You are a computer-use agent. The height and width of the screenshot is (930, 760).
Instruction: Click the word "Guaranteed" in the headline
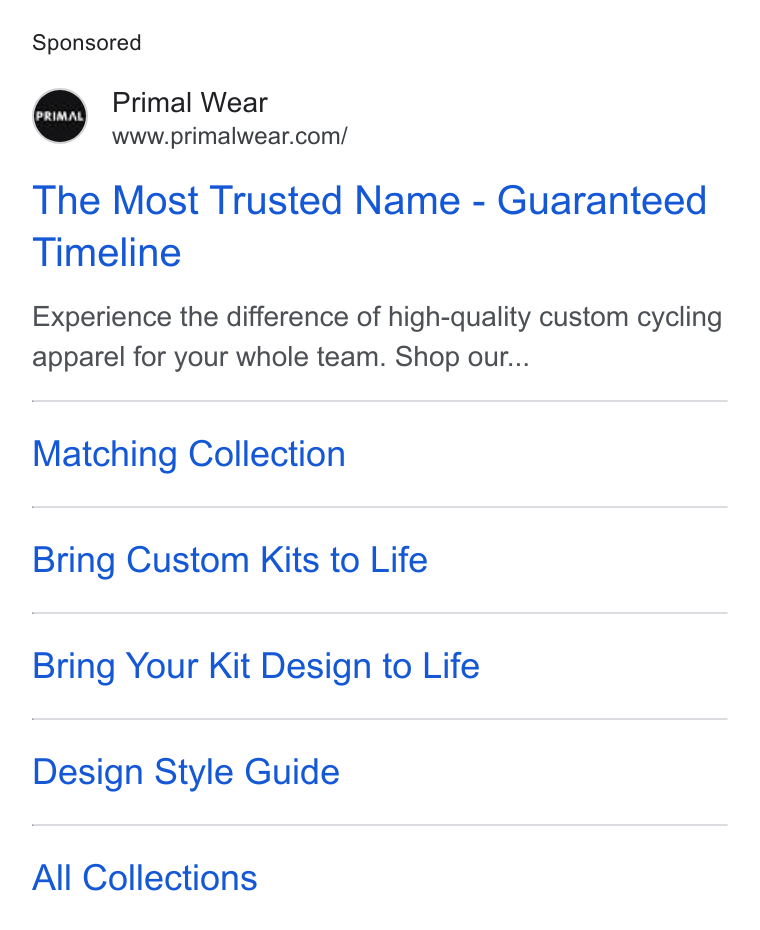tap(602, 200)
